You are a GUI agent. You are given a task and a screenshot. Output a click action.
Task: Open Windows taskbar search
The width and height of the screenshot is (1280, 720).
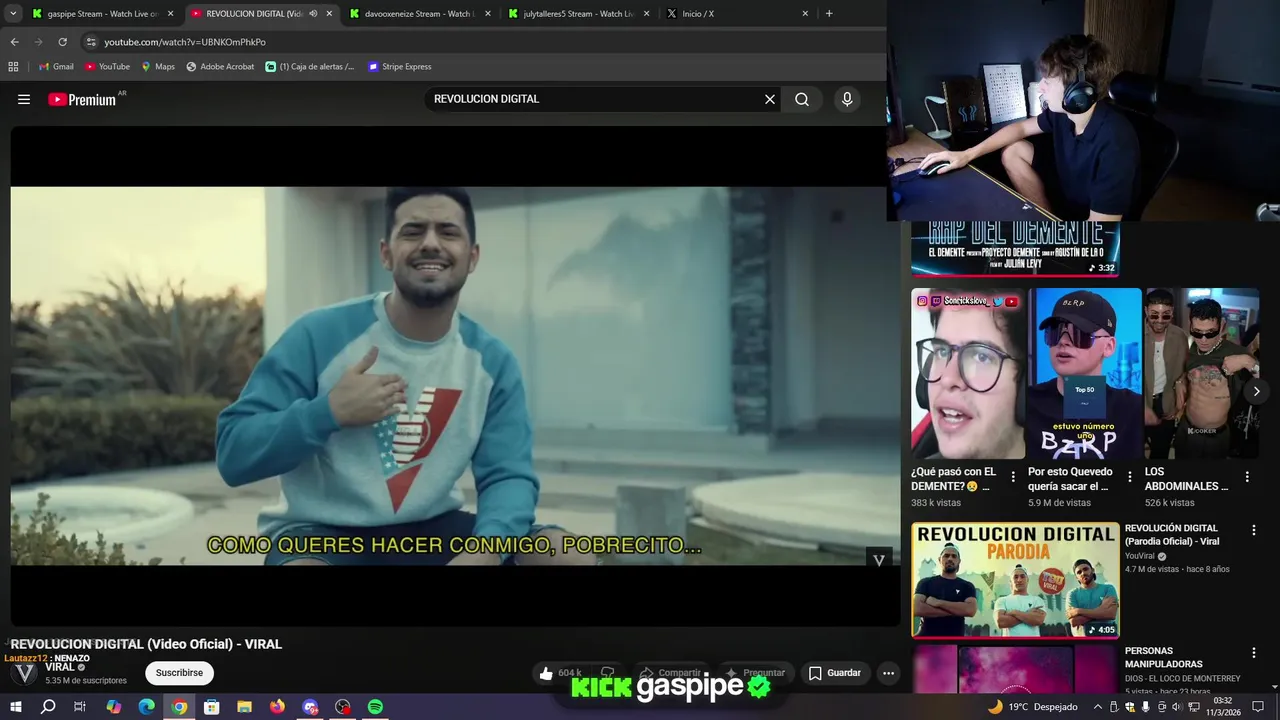coord(48,707)
